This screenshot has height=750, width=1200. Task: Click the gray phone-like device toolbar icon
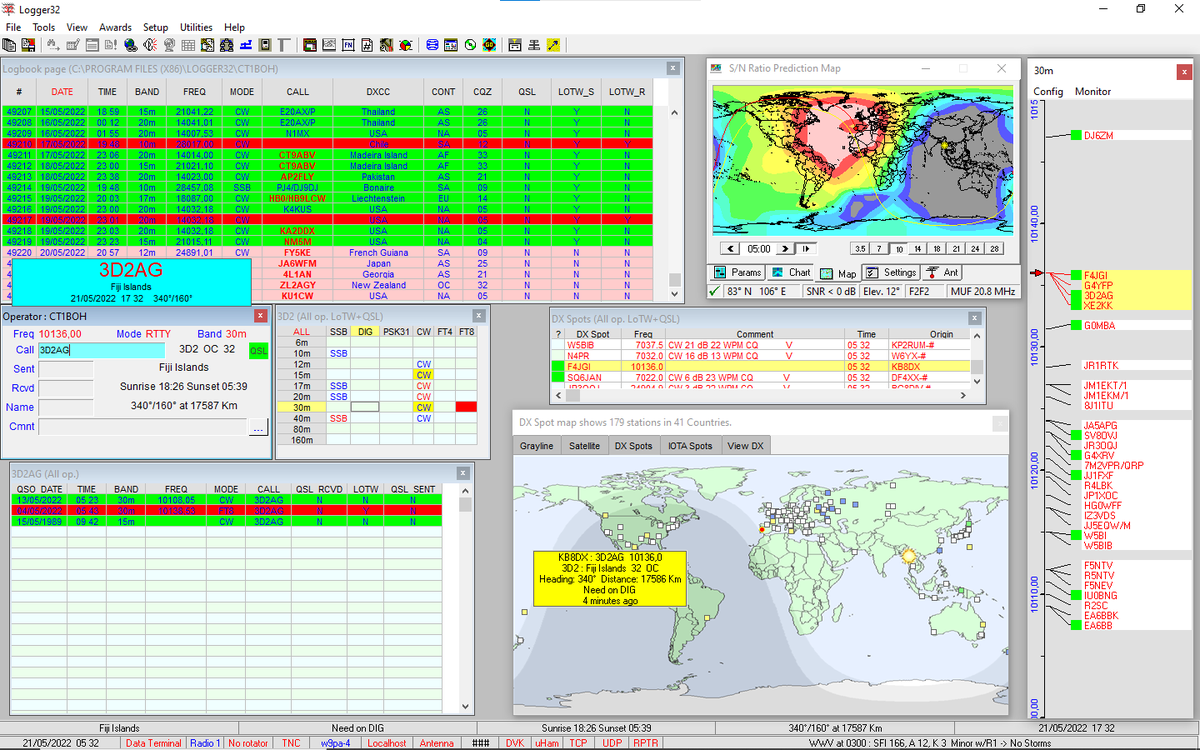click(x=265, y=45)
